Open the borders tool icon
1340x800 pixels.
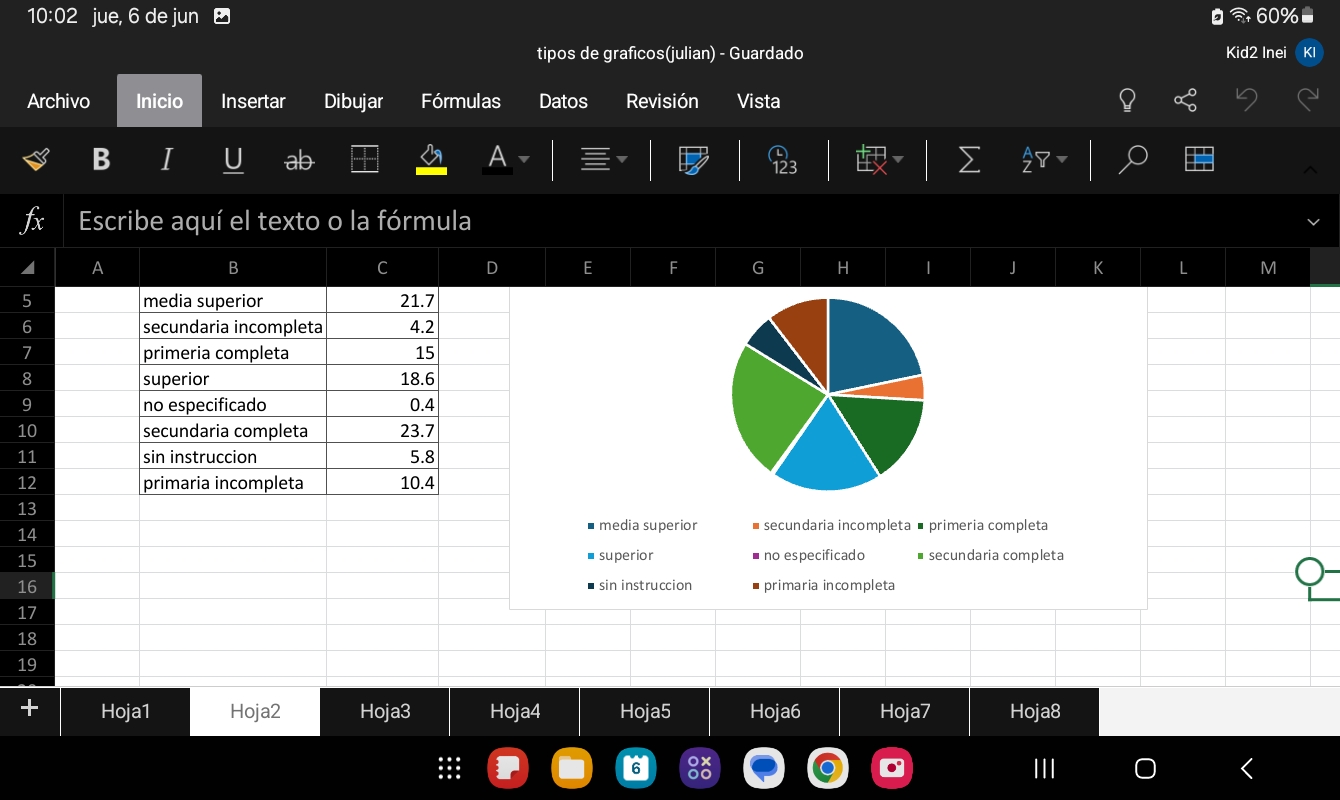coord(365,160)
